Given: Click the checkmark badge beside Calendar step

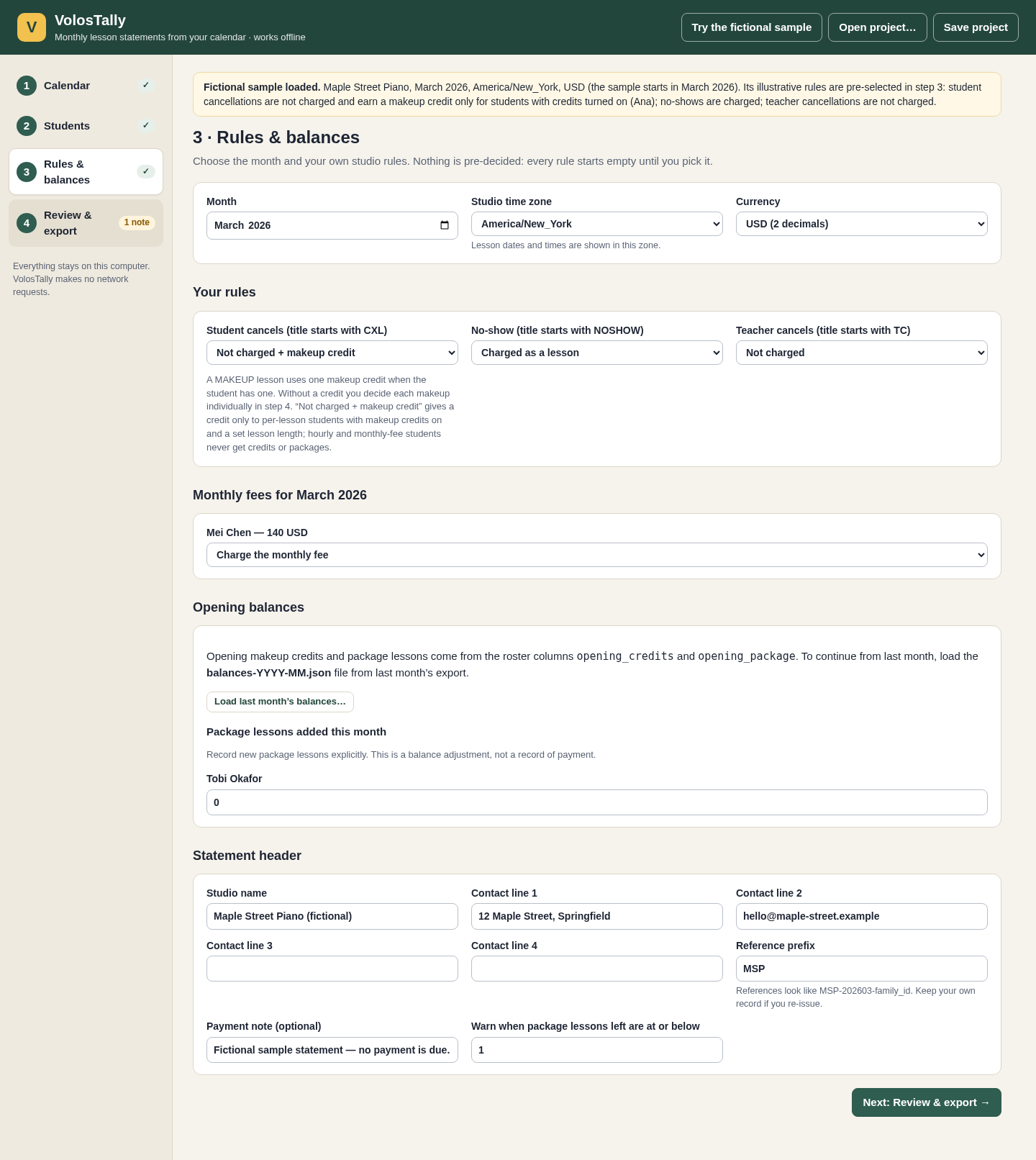Looking at the screenshot, I should point(146,86).
